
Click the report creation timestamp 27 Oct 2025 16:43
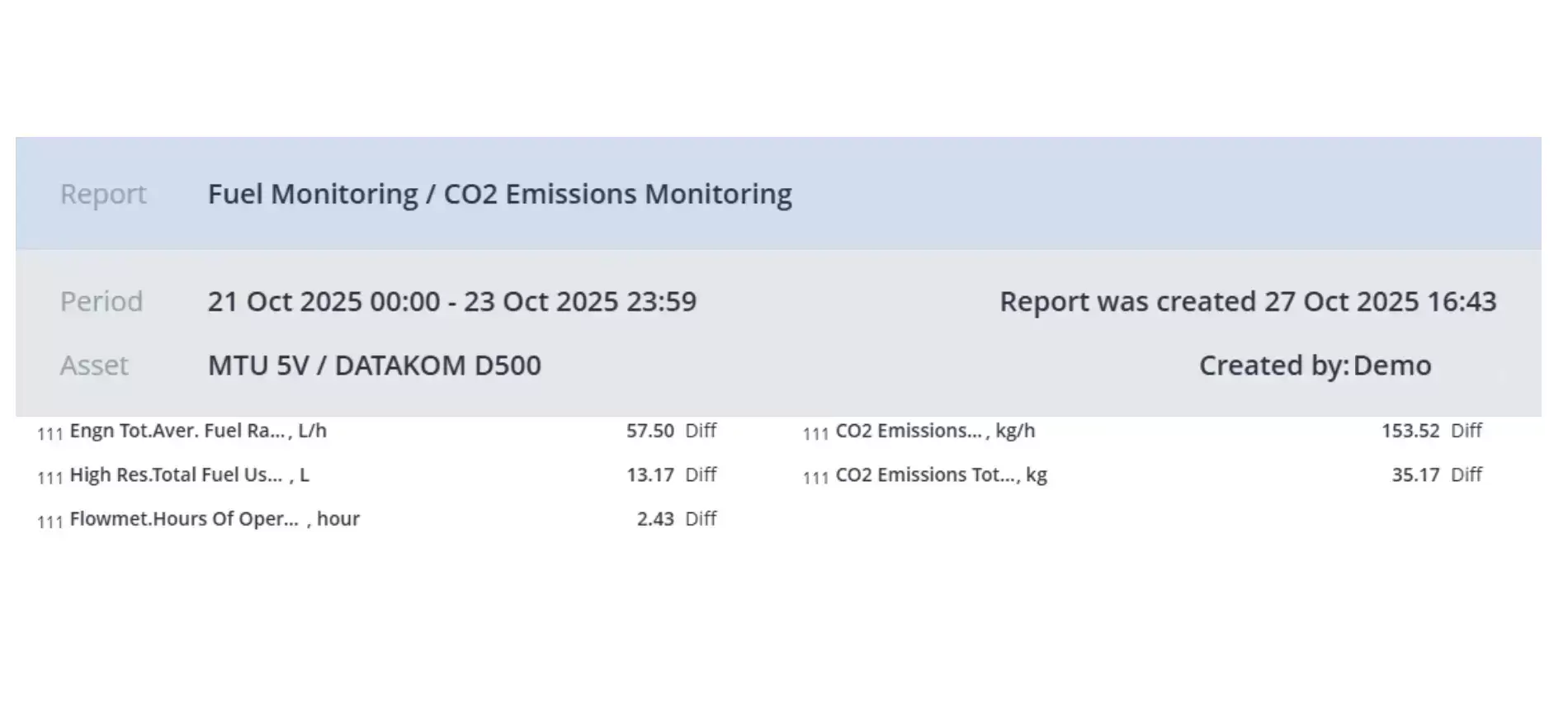(1380, 301)
